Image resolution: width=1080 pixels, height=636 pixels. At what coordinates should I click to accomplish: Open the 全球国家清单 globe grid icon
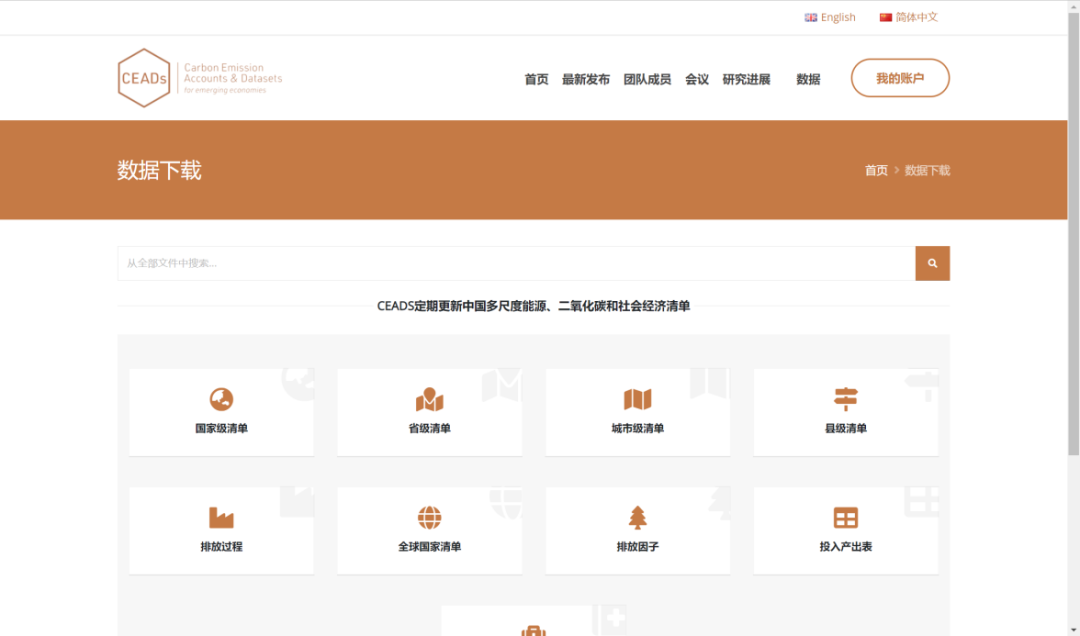[x=429, y=516]
